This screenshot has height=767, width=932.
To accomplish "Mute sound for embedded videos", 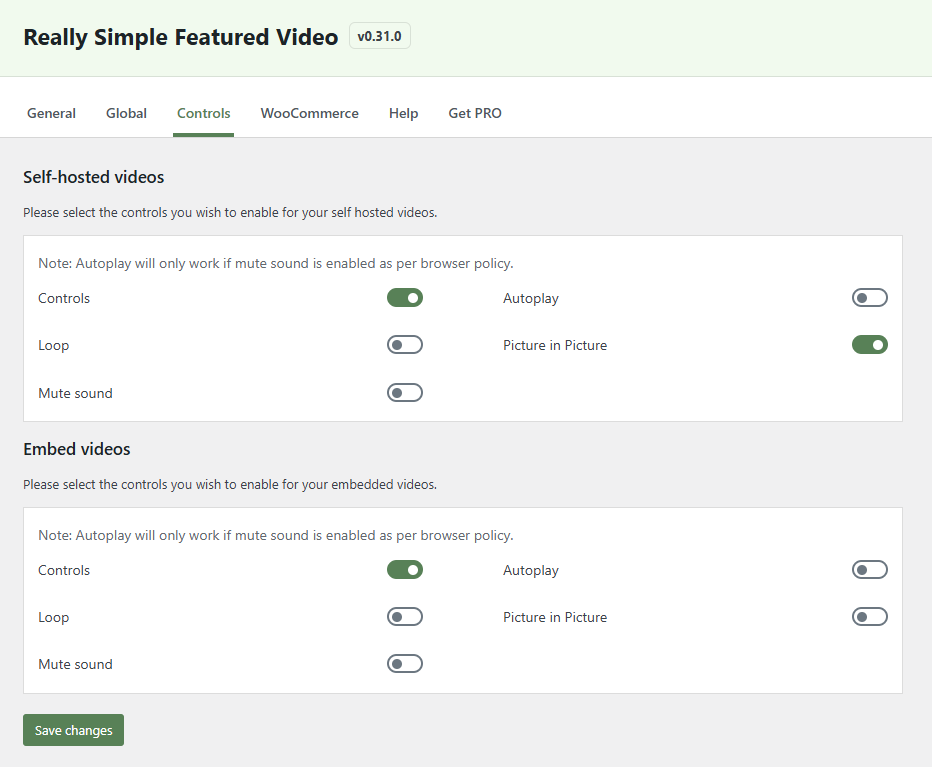I will 404,663.
